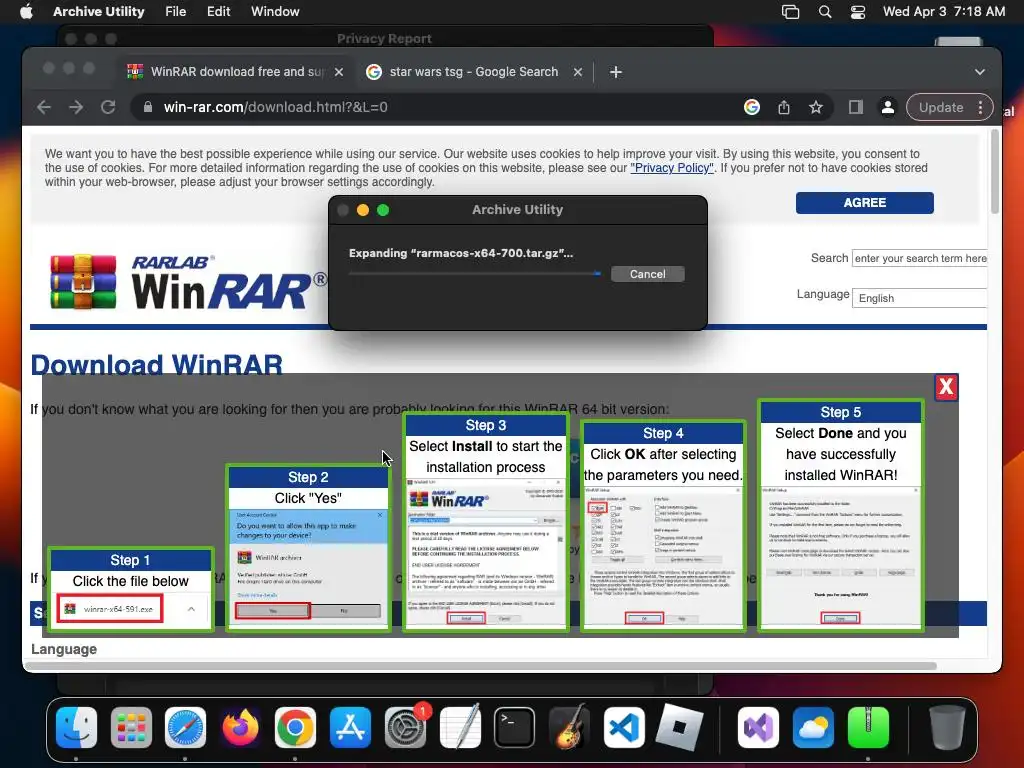Open the Trash in the Dock
Image resolution: width=1024 pixels, height=768 pixels.
coord(946,727)
